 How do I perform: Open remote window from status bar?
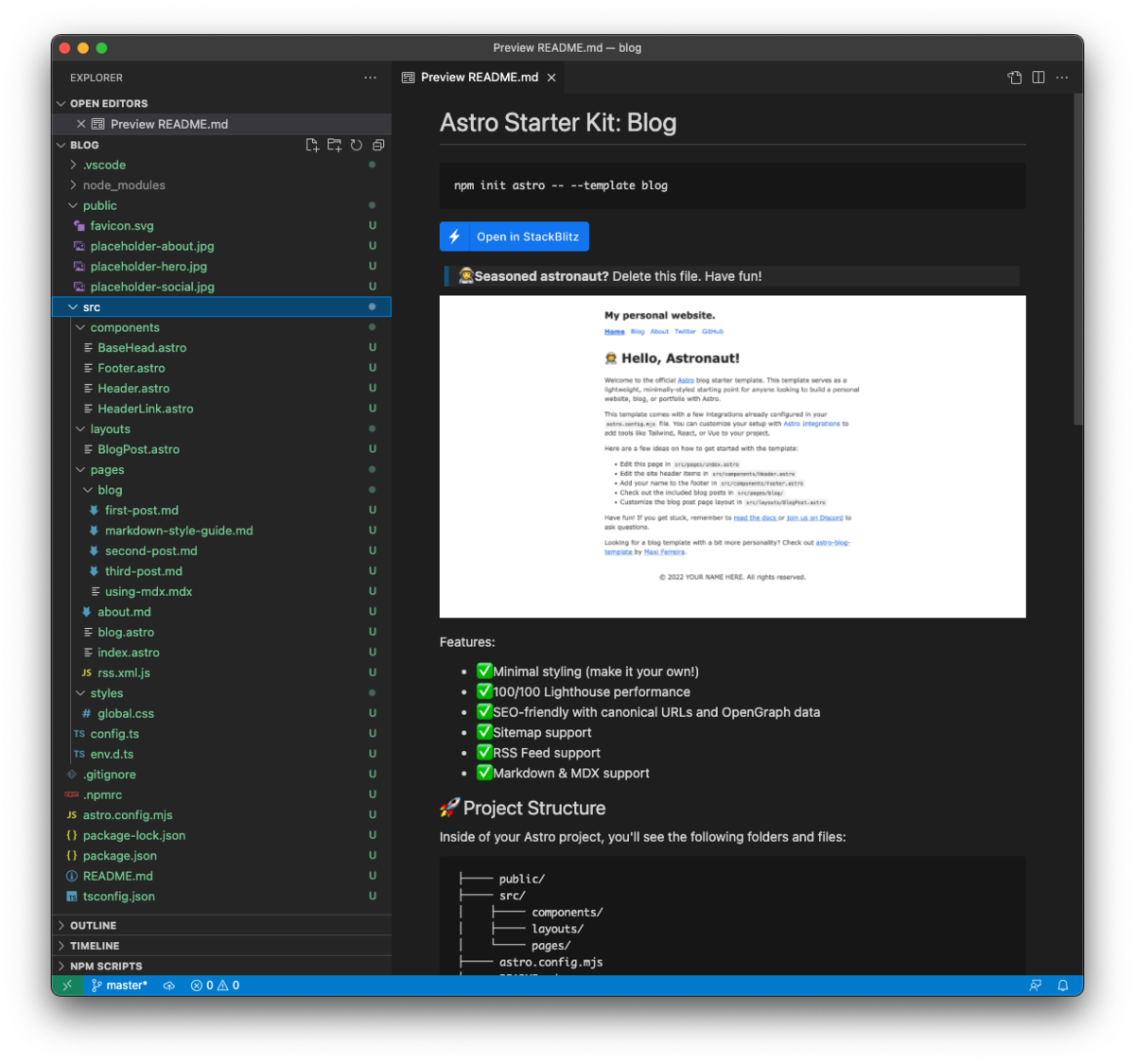pyautogui.click(x=67, y=986)
